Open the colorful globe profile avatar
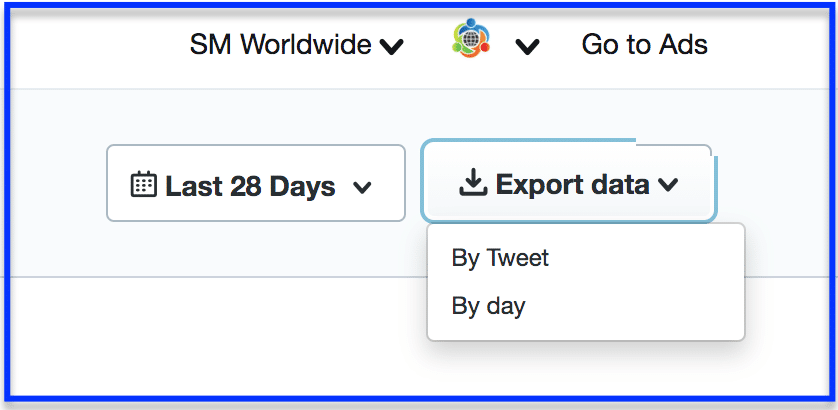The height and width of the screenshot is (410, 838). 471,37
